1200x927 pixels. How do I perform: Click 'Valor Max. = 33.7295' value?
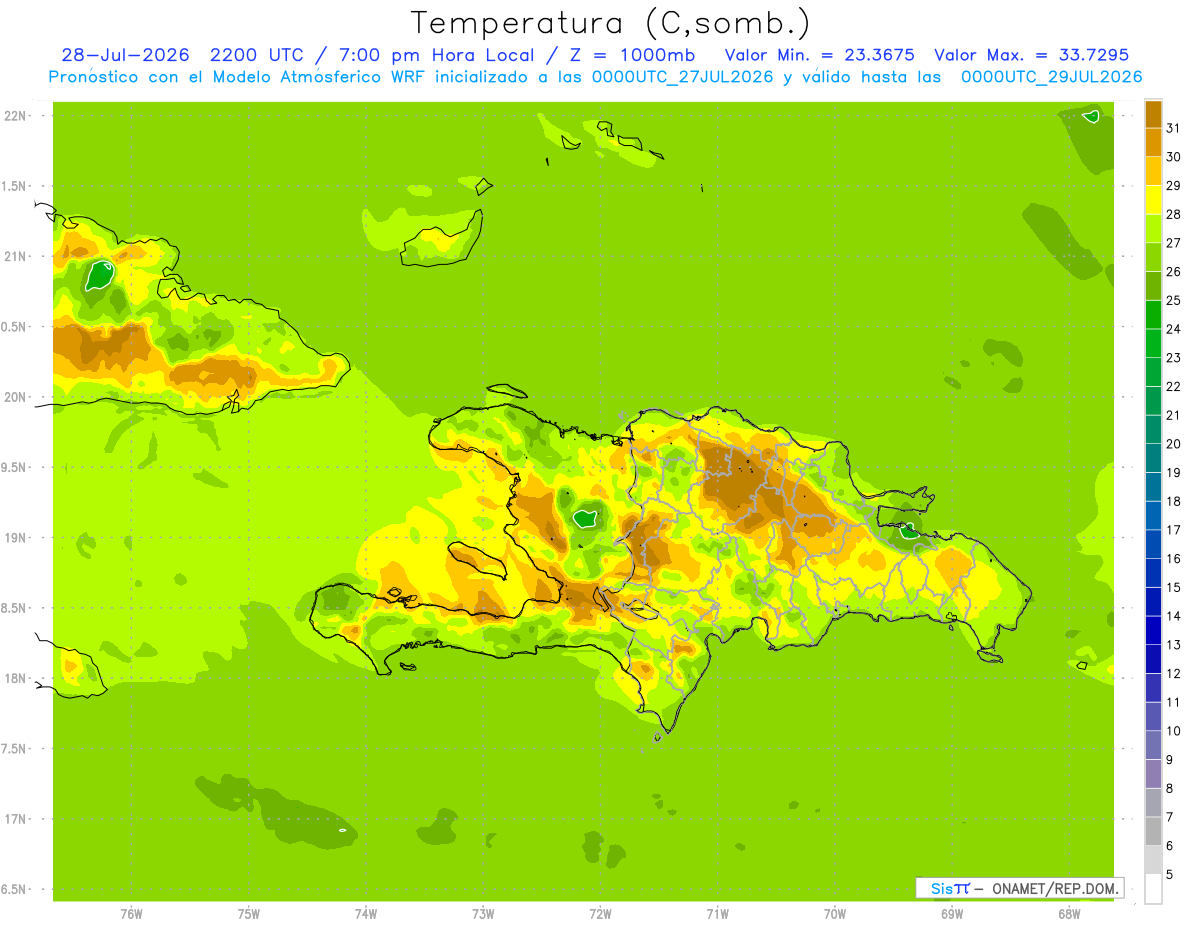pos(1031,55)
